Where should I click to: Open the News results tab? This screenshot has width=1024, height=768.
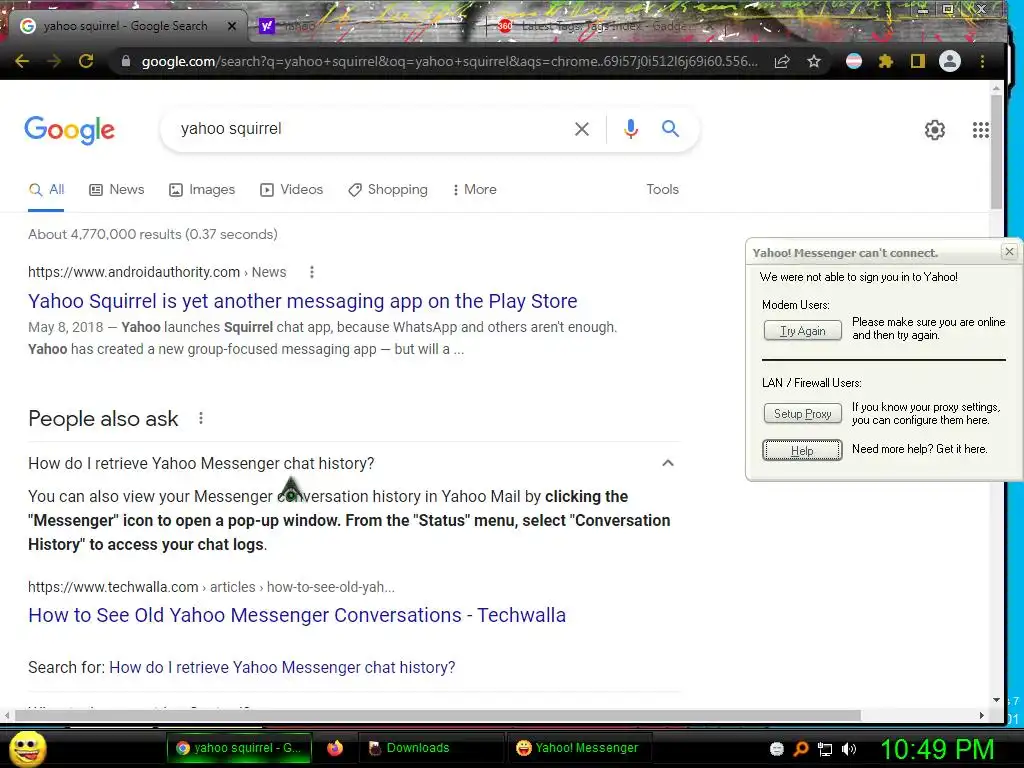pyautogui.click(x=117, y=189)
